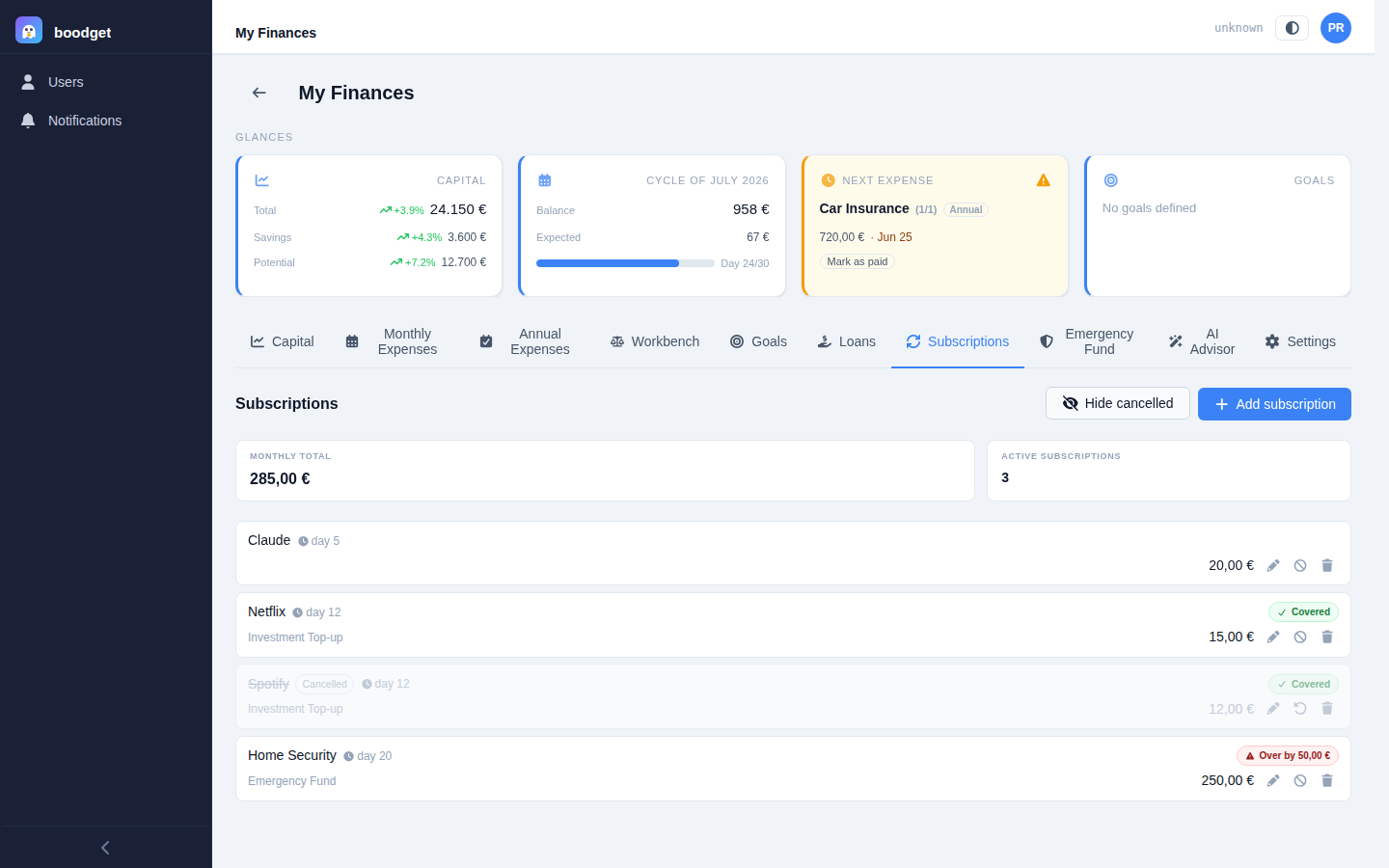The height and width of the screenshot is (868, 1389).
Task: Cancel the Claude subscription via ban icon
Action: pos(1300,566)
